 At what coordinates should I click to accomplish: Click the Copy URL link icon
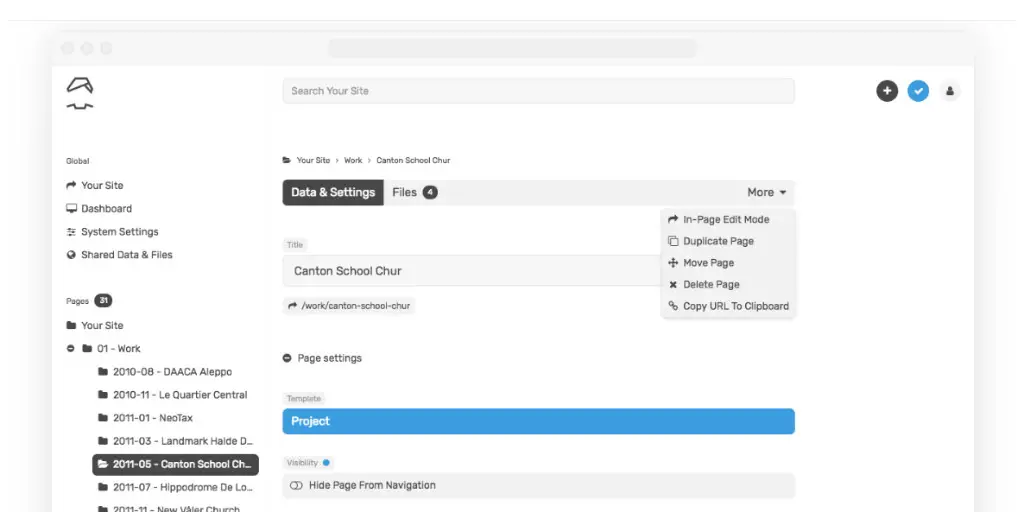point(673,306)
